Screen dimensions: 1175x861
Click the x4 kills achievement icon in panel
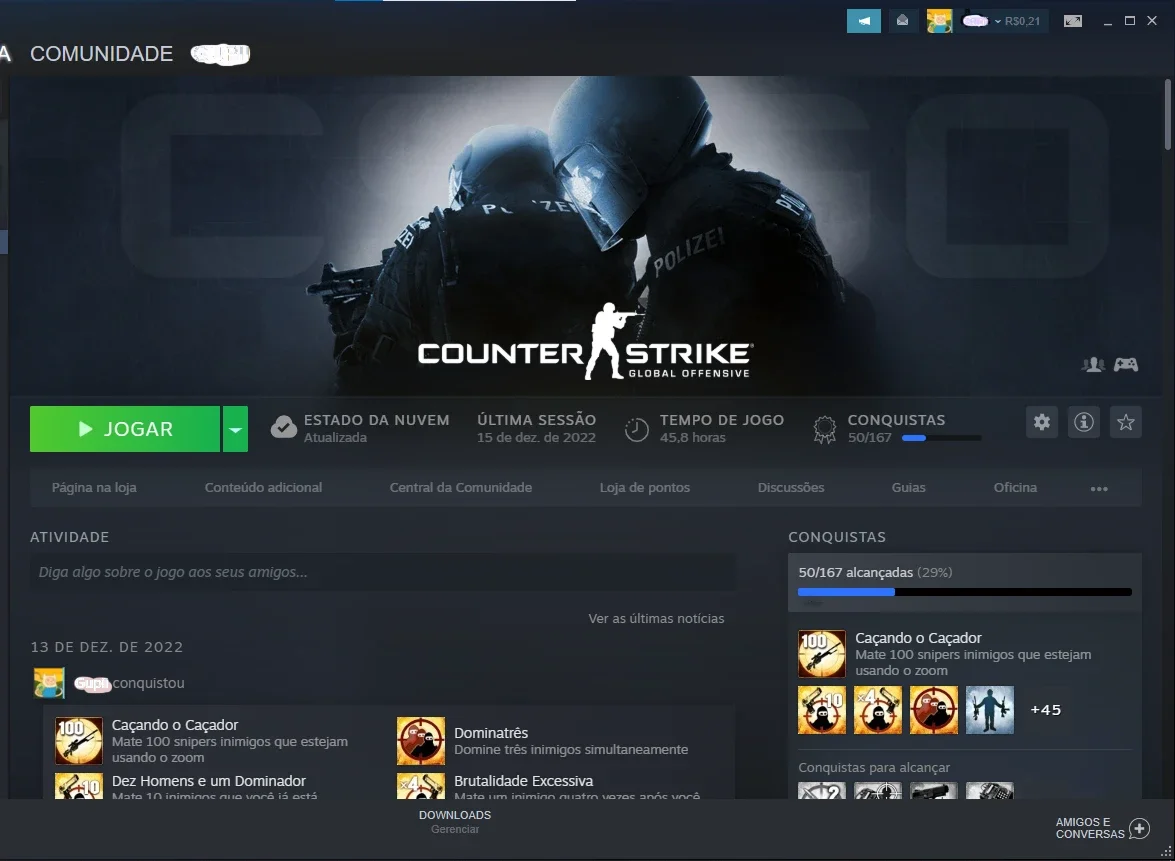878,710
